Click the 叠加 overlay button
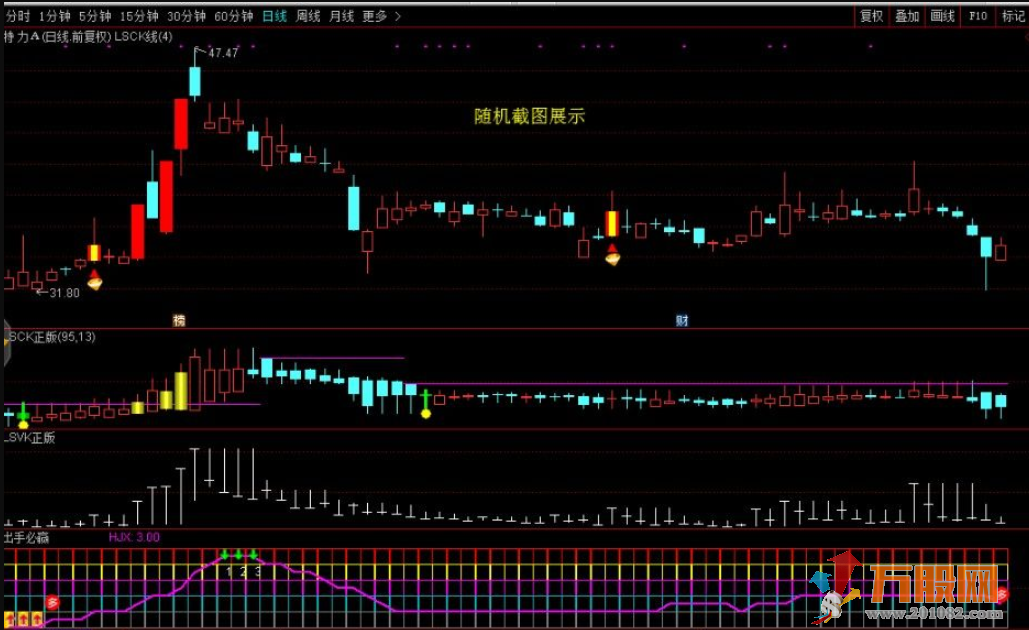The image size is (1029, 630). 907,16
